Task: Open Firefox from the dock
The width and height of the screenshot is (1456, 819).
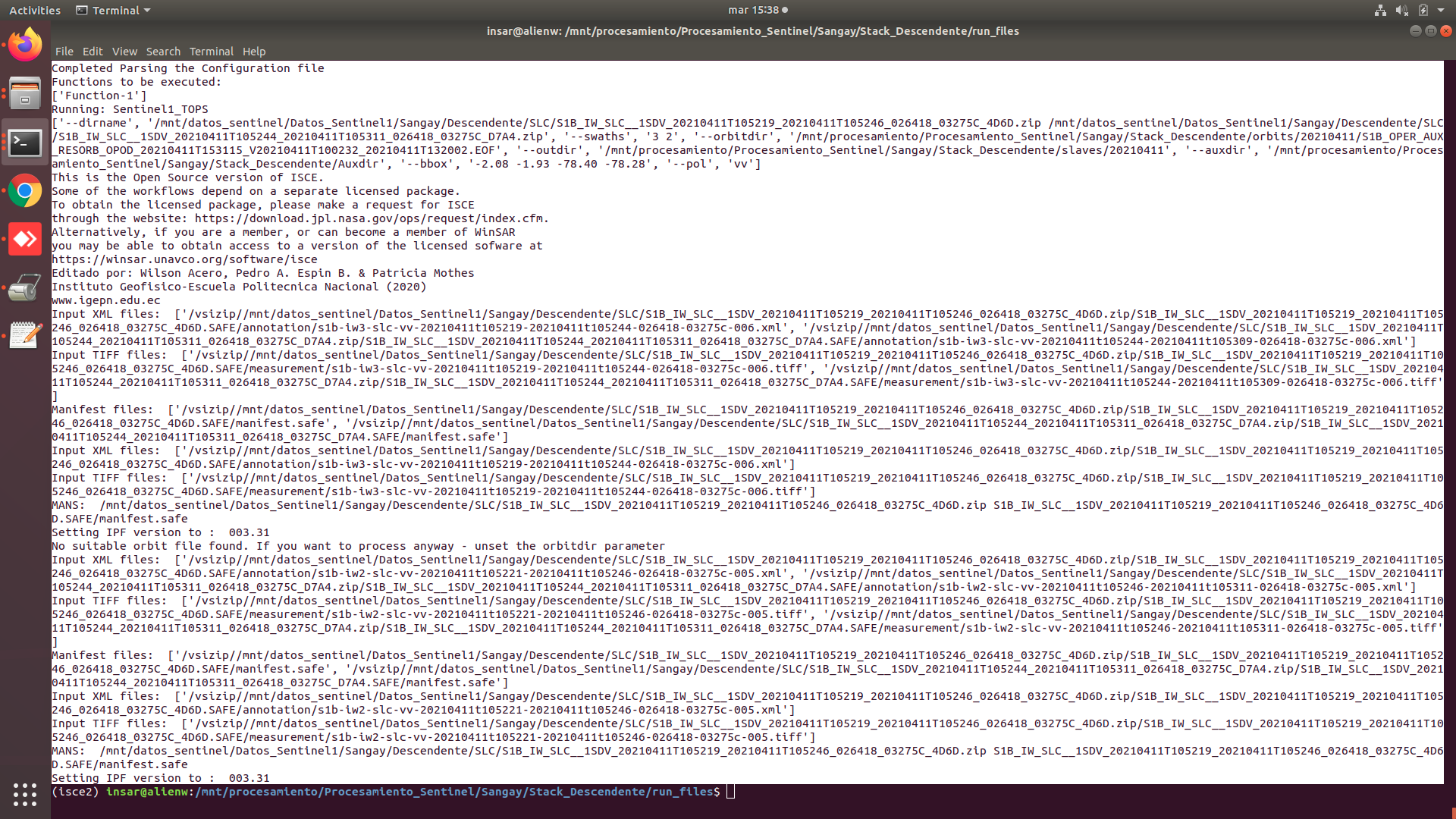Action: 25,43
